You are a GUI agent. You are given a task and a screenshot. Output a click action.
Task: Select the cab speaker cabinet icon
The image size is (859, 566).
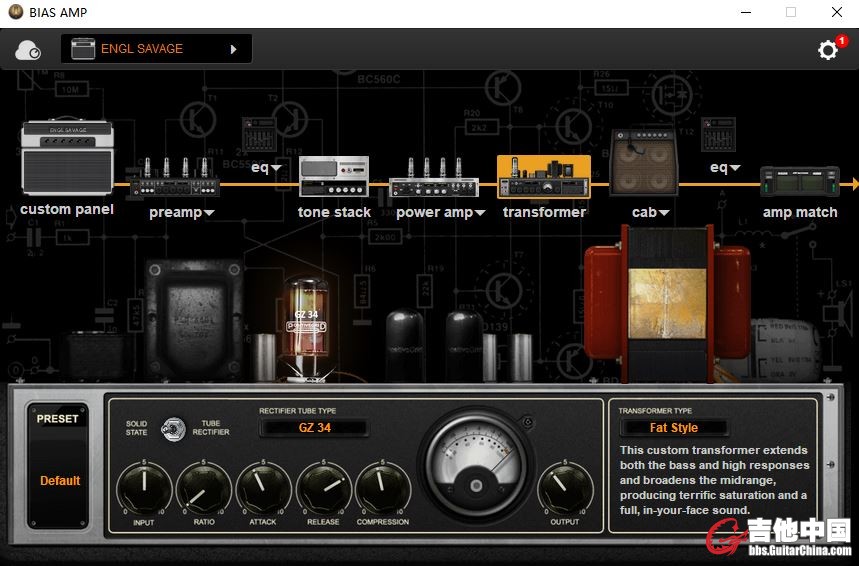[643, 162]
